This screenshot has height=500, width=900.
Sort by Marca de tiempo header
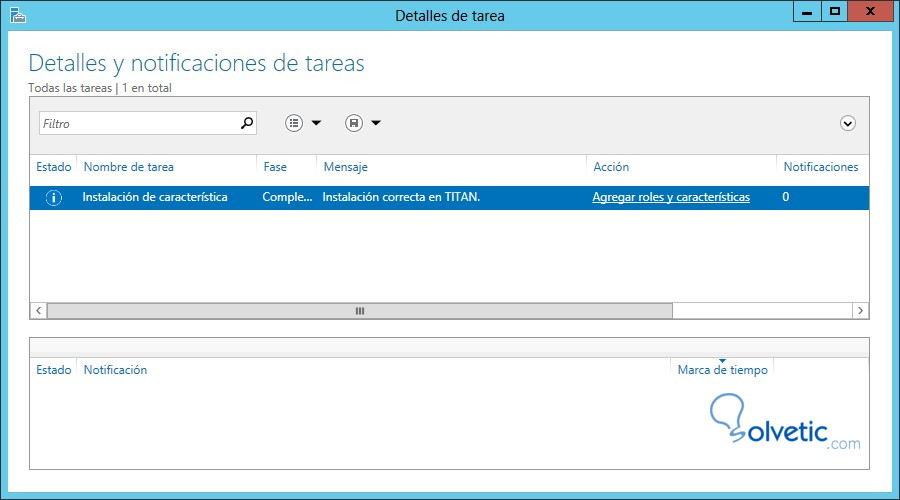722,370
